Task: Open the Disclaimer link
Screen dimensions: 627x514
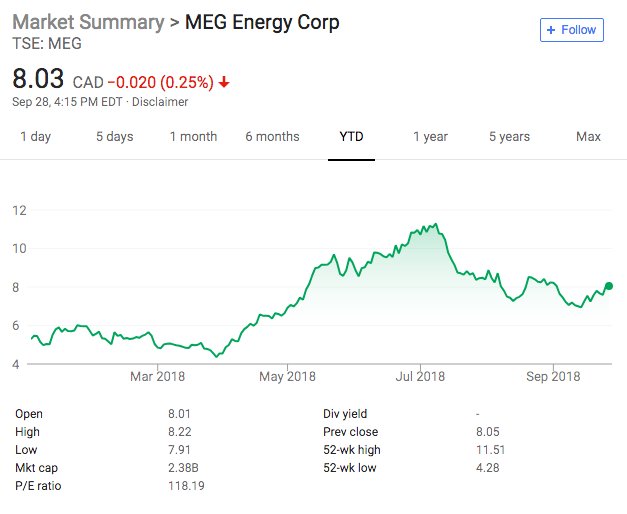Action: click(x=161, y=101)
